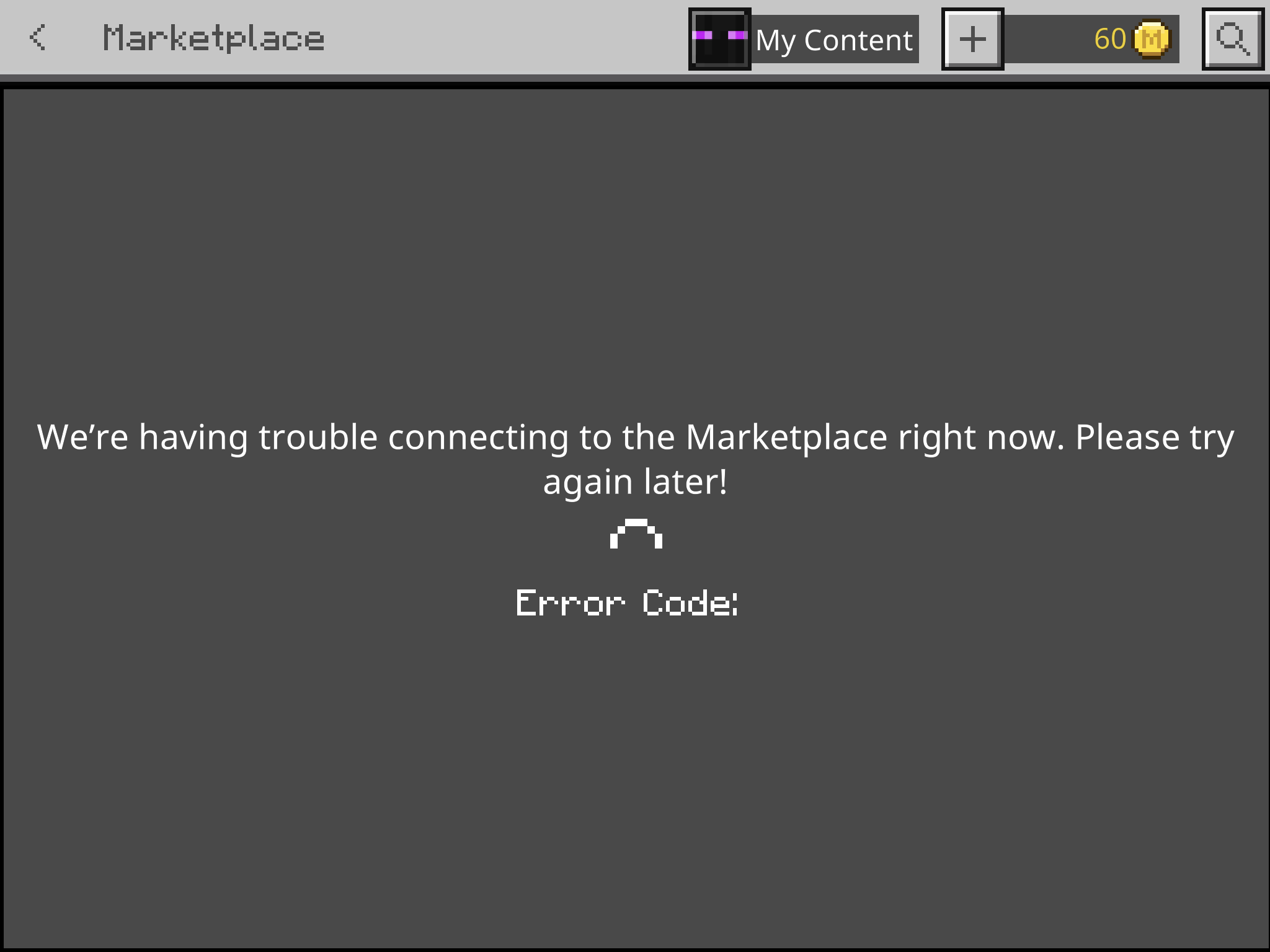Click the Marketplace title text
Image resolution: width=1270 pixels, height=952 pixels.
(x=213, y=38)
